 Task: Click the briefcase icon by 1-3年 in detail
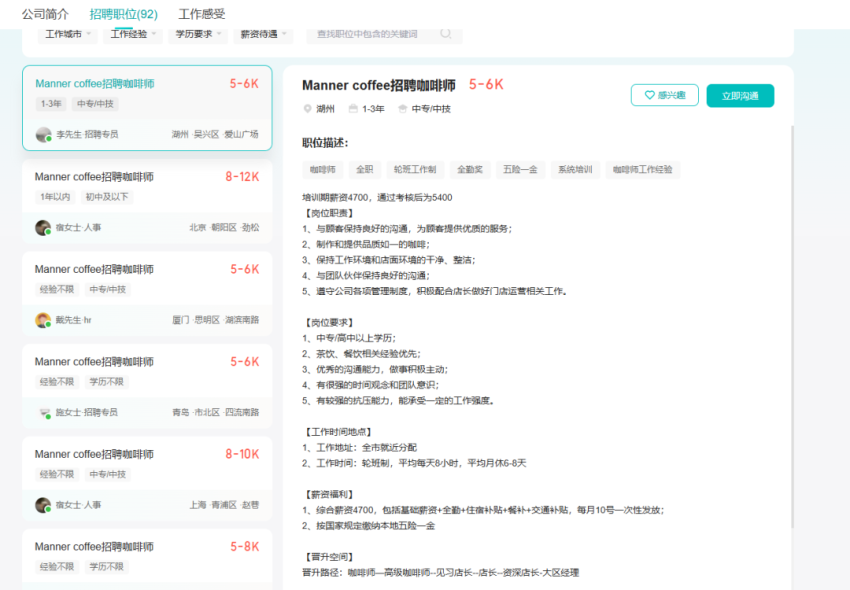click(353, 109)
